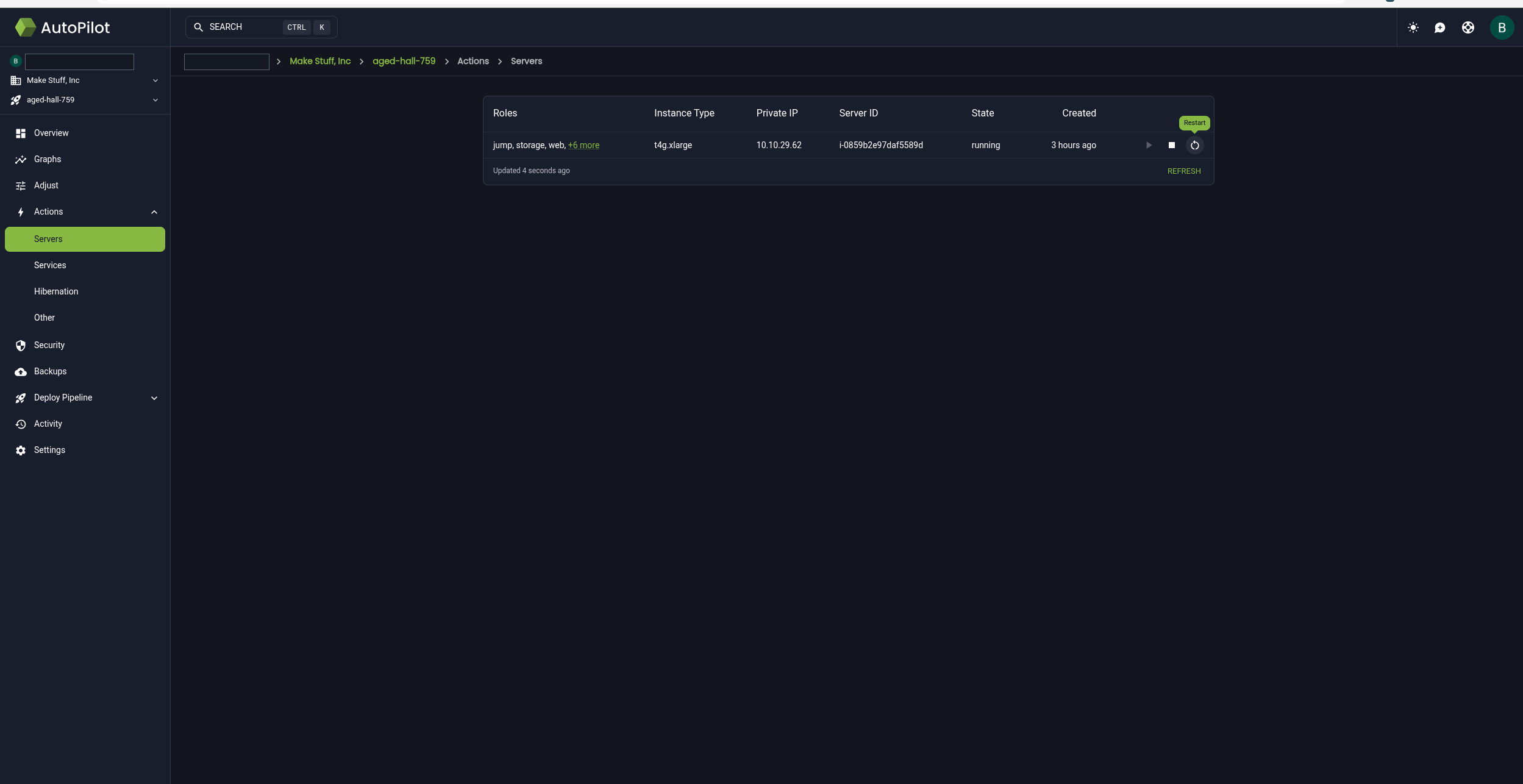1523x784 pixels.
Task: Expand the aged-hall-759 environment dropdown
Action: 85,100
